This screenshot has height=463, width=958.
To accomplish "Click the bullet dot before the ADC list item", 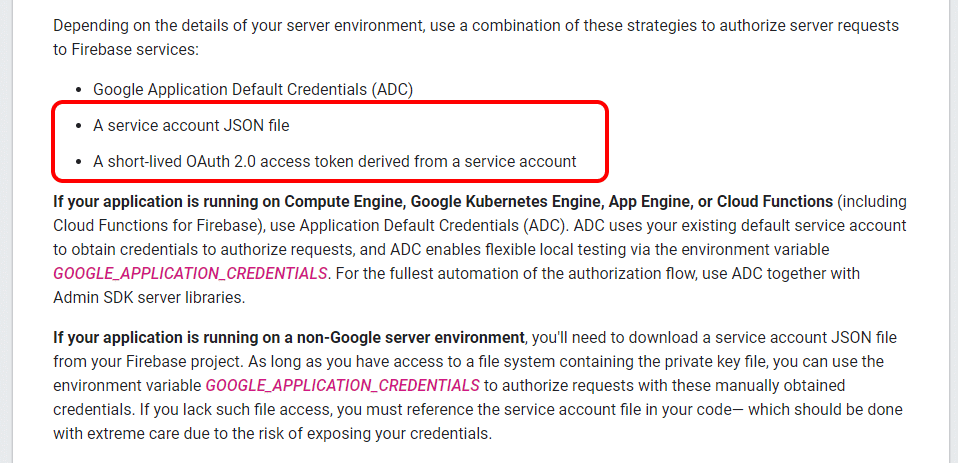I will click(x=79, y=89).
